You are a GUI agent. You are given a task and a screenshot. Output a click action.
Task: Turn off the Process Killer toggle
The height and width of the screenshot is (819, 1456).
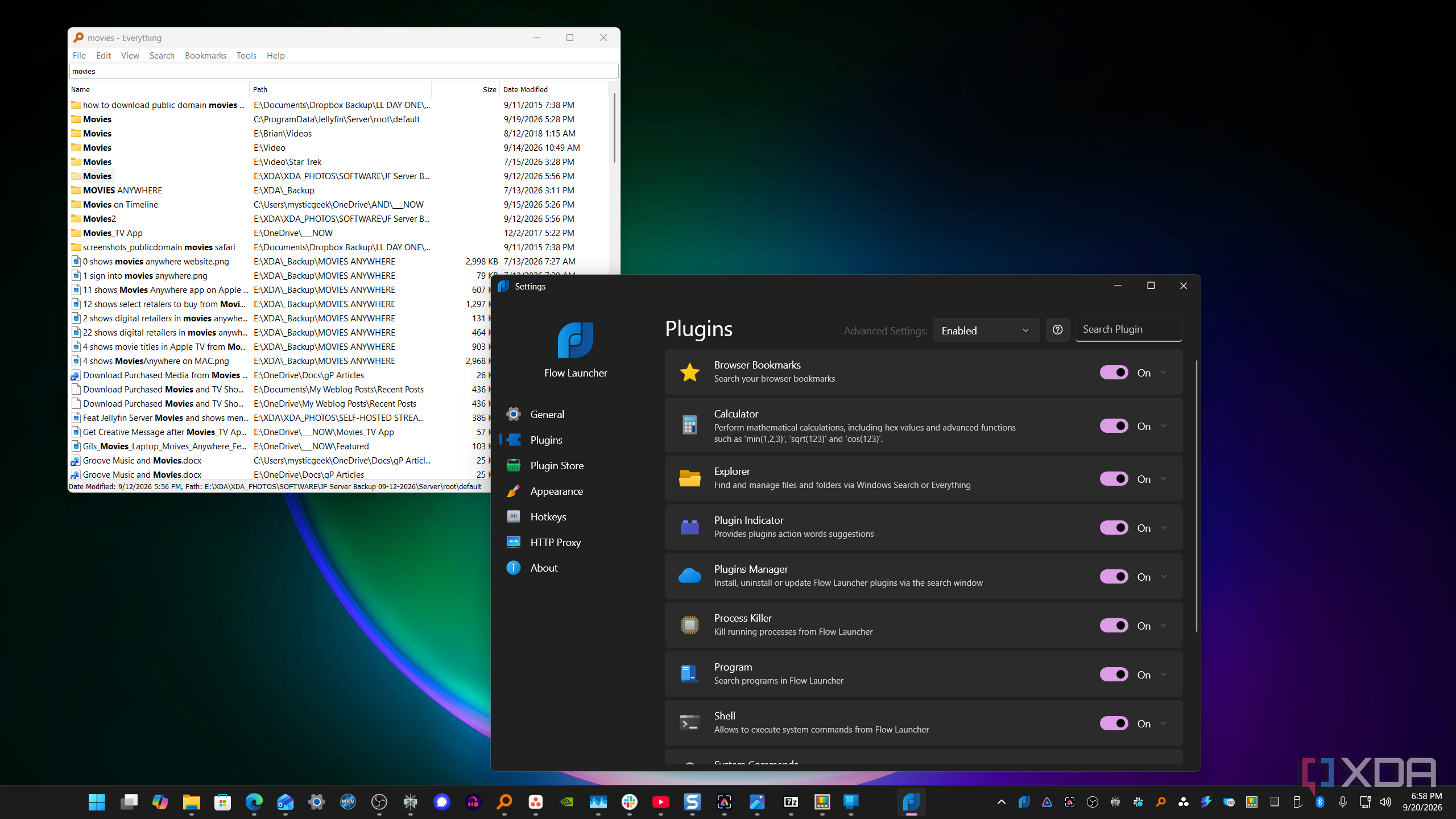pyautogui.click(x=1114, y=626)
